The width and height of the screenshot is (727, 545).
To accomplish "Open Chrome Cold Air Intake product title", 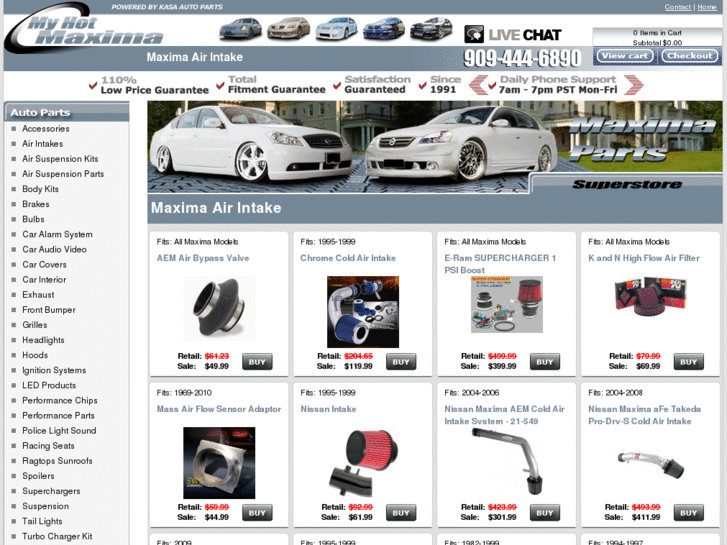I will pos(348,258).
